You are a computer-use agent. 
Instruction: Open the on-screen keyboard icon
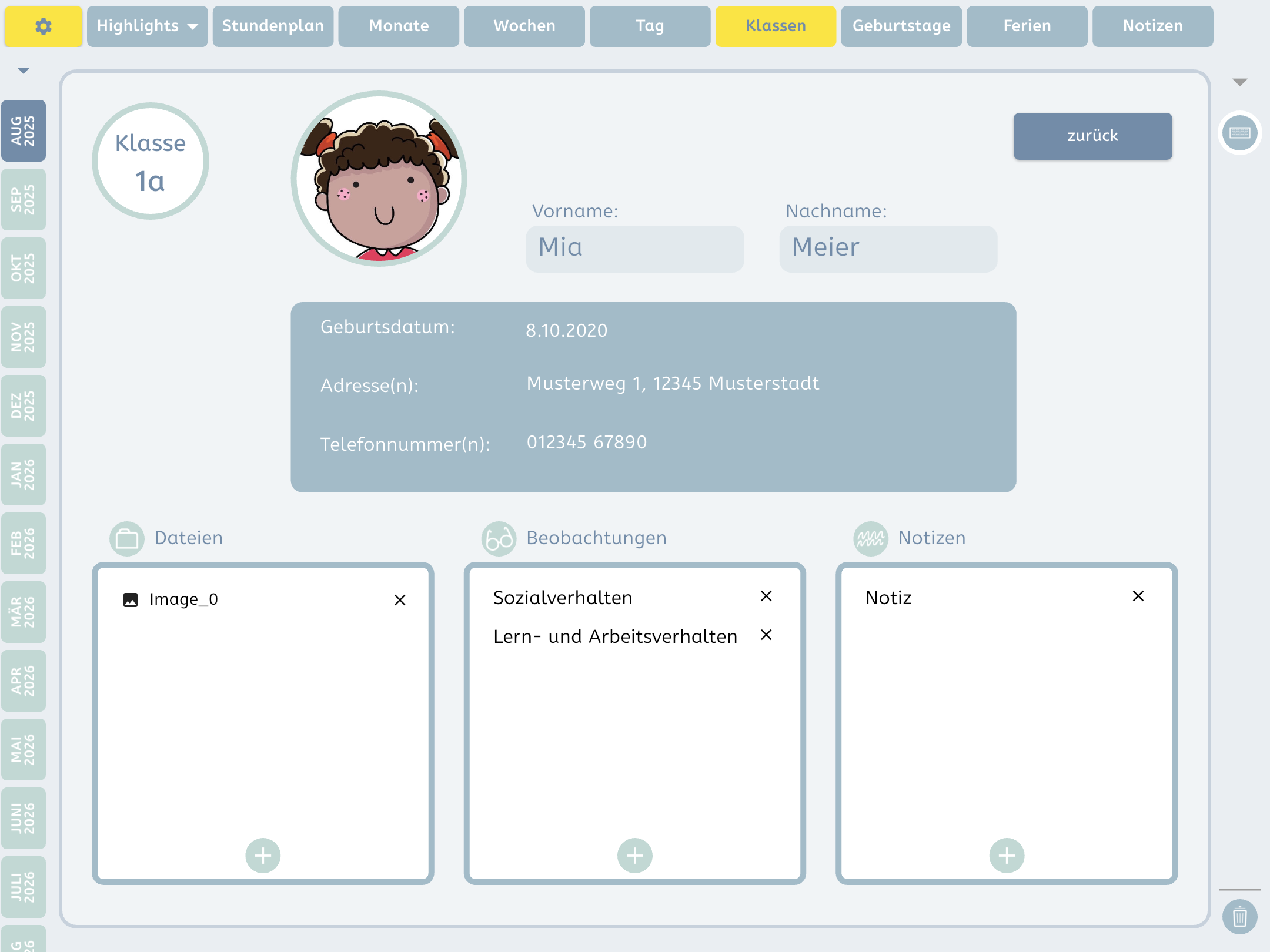[x=1239, y=133]
